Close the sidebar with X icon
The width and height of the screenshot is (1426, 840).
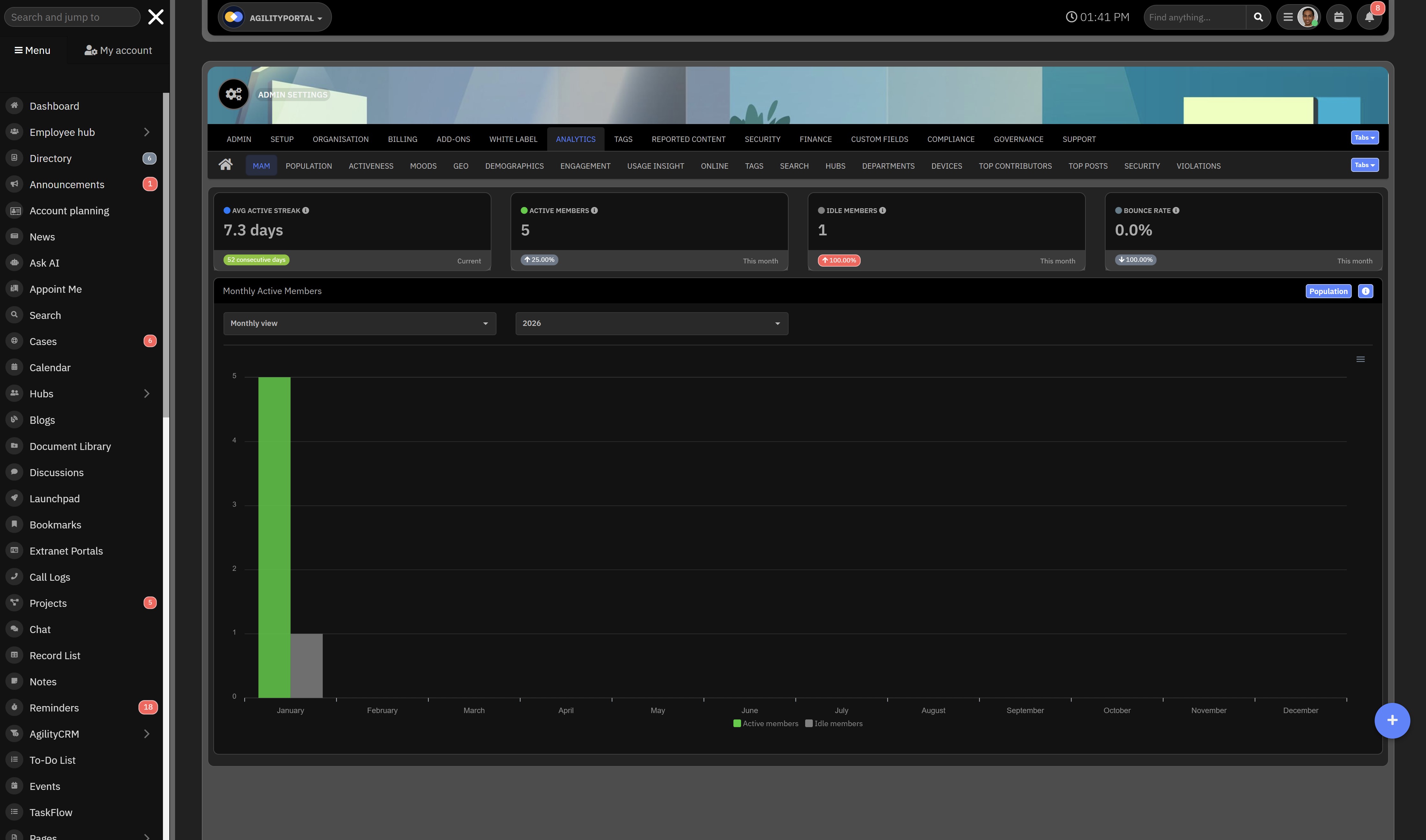pyautogui.click(x=156, y=17)
